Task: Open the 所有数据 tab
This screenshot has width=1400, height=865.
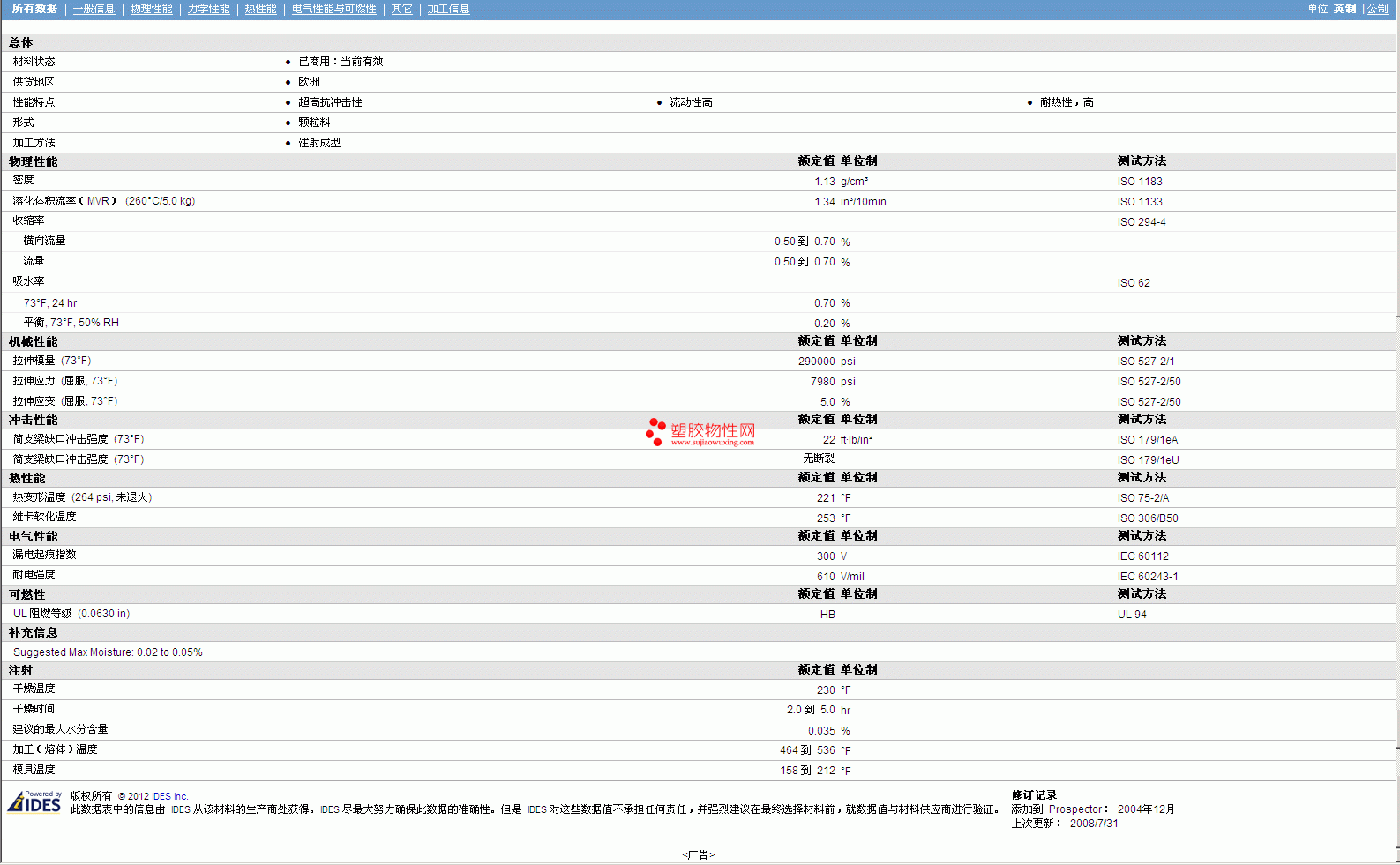Action: tap(34, 9)
